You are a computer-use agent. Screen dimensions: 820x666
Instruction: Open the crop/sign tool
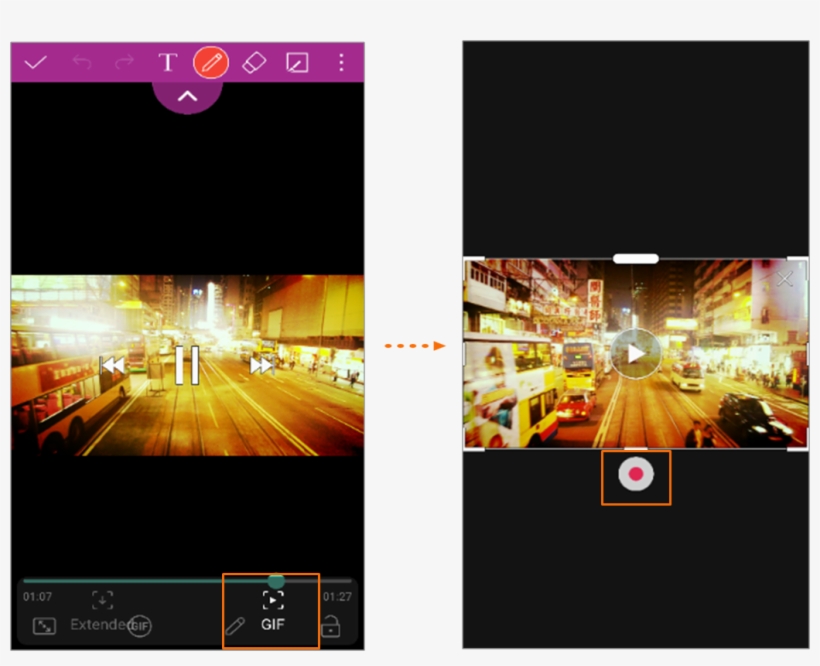297,62
